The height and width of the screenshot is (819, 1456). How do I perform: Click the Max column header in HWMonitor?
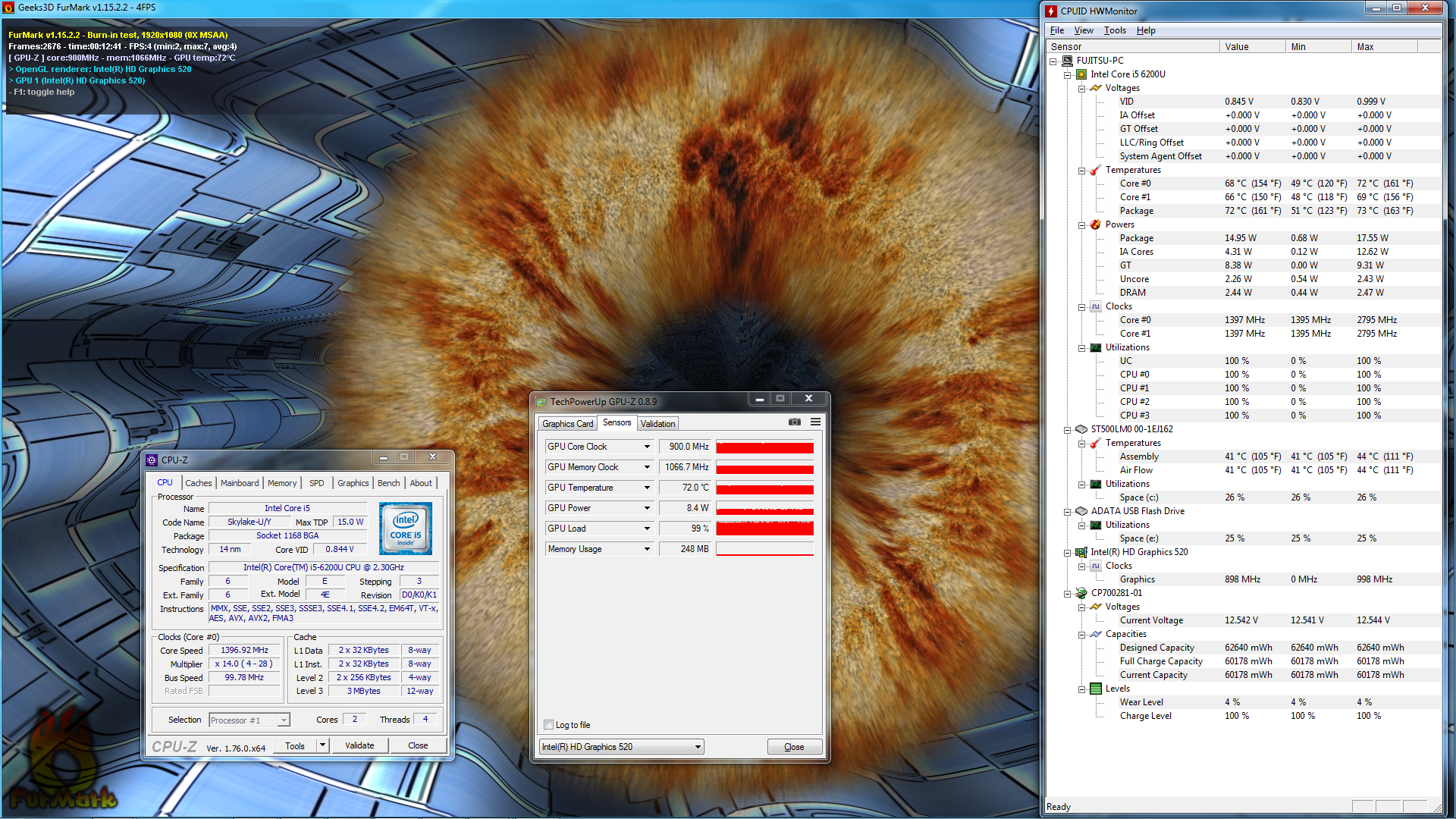[1385, 47]
